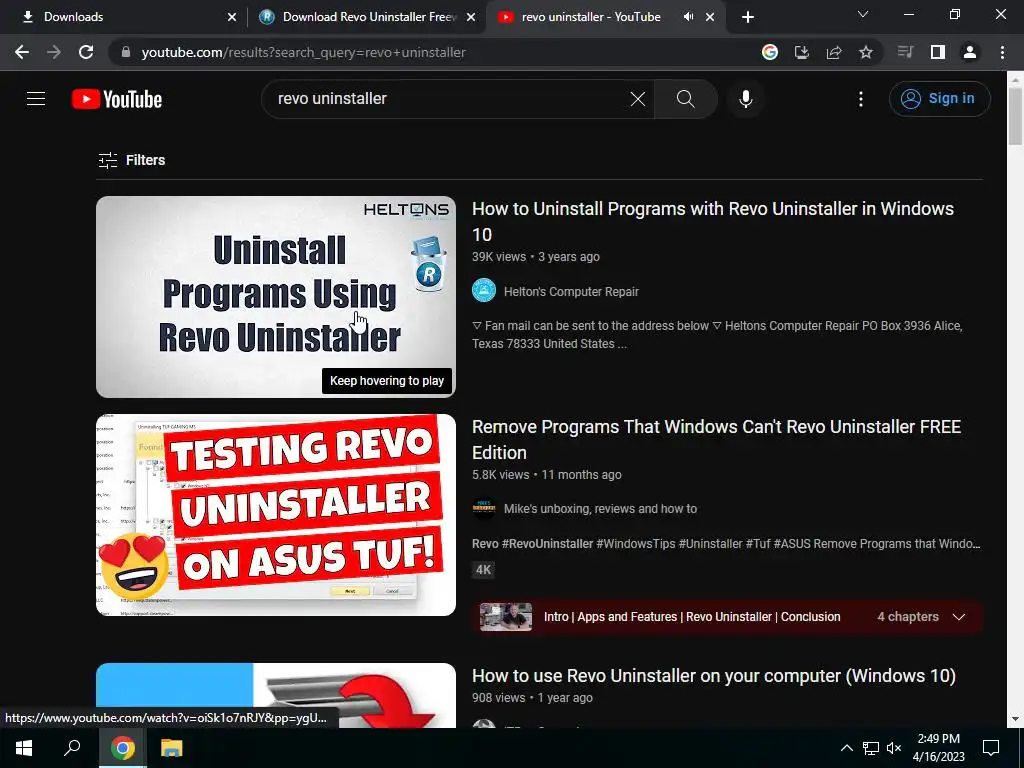The height and width of the screenshot is (768, 1024).
Task: Click the address bar URL
Action: pyautogui.click(x=304, y=52)
